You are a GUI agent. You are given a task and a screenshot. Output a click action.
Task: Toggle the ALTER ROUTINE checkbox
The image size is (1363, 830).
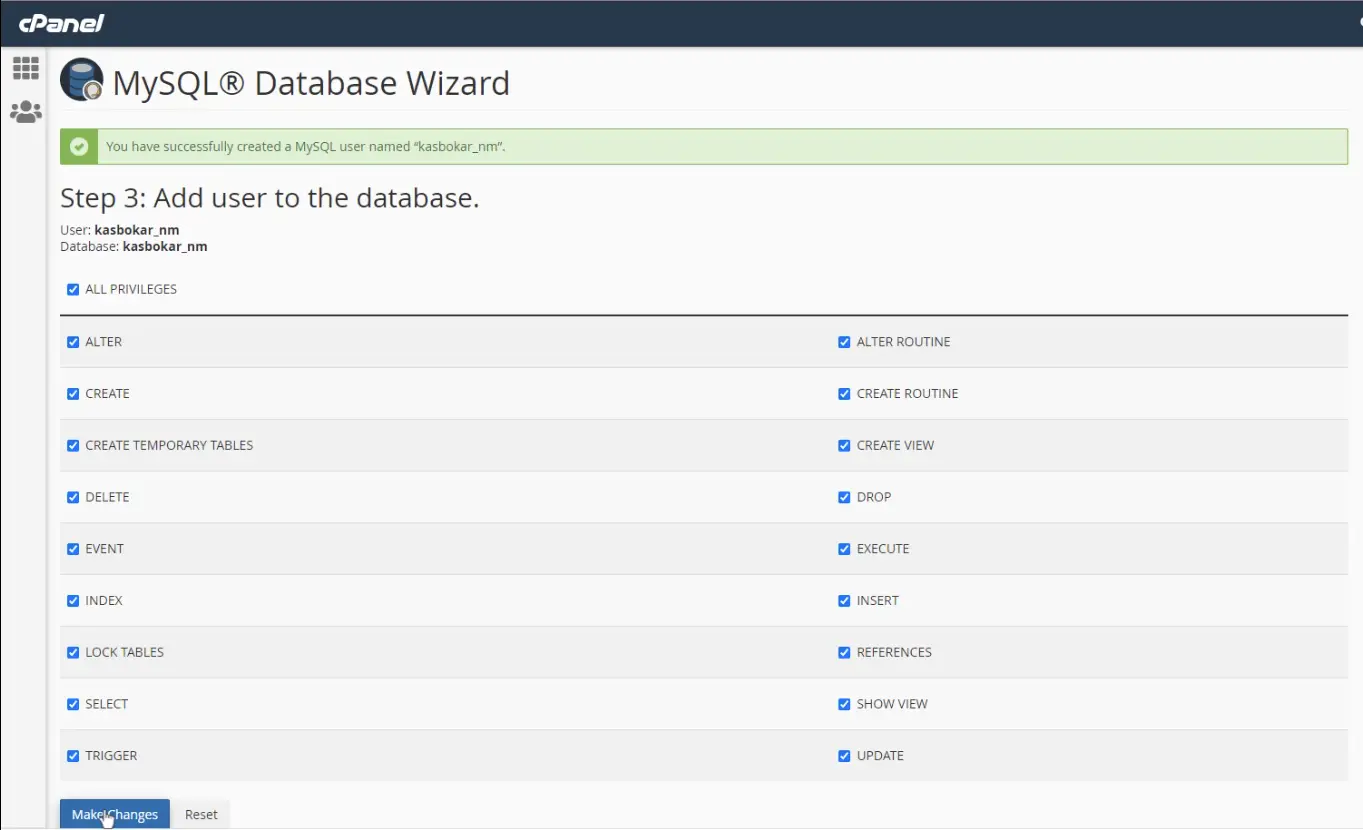click(844, 341)
